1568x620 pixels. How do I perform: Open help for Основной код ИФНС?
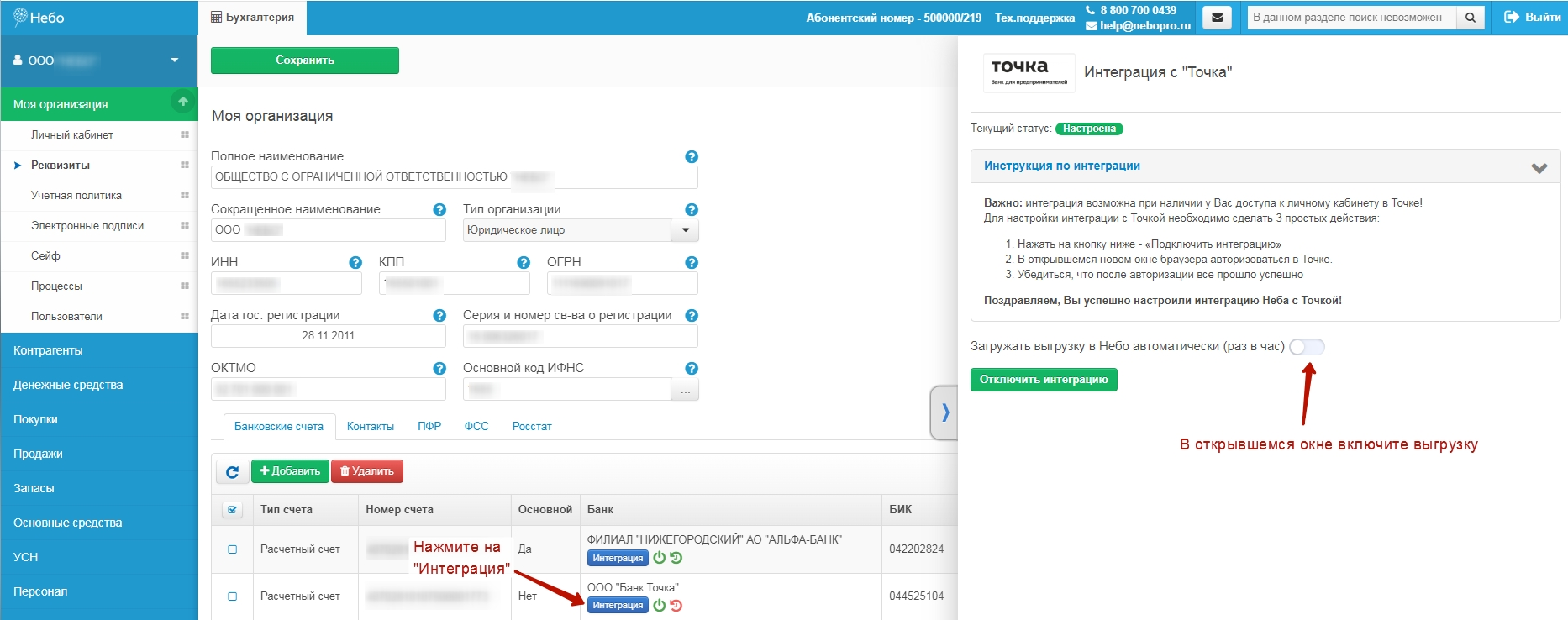(692, 369)
